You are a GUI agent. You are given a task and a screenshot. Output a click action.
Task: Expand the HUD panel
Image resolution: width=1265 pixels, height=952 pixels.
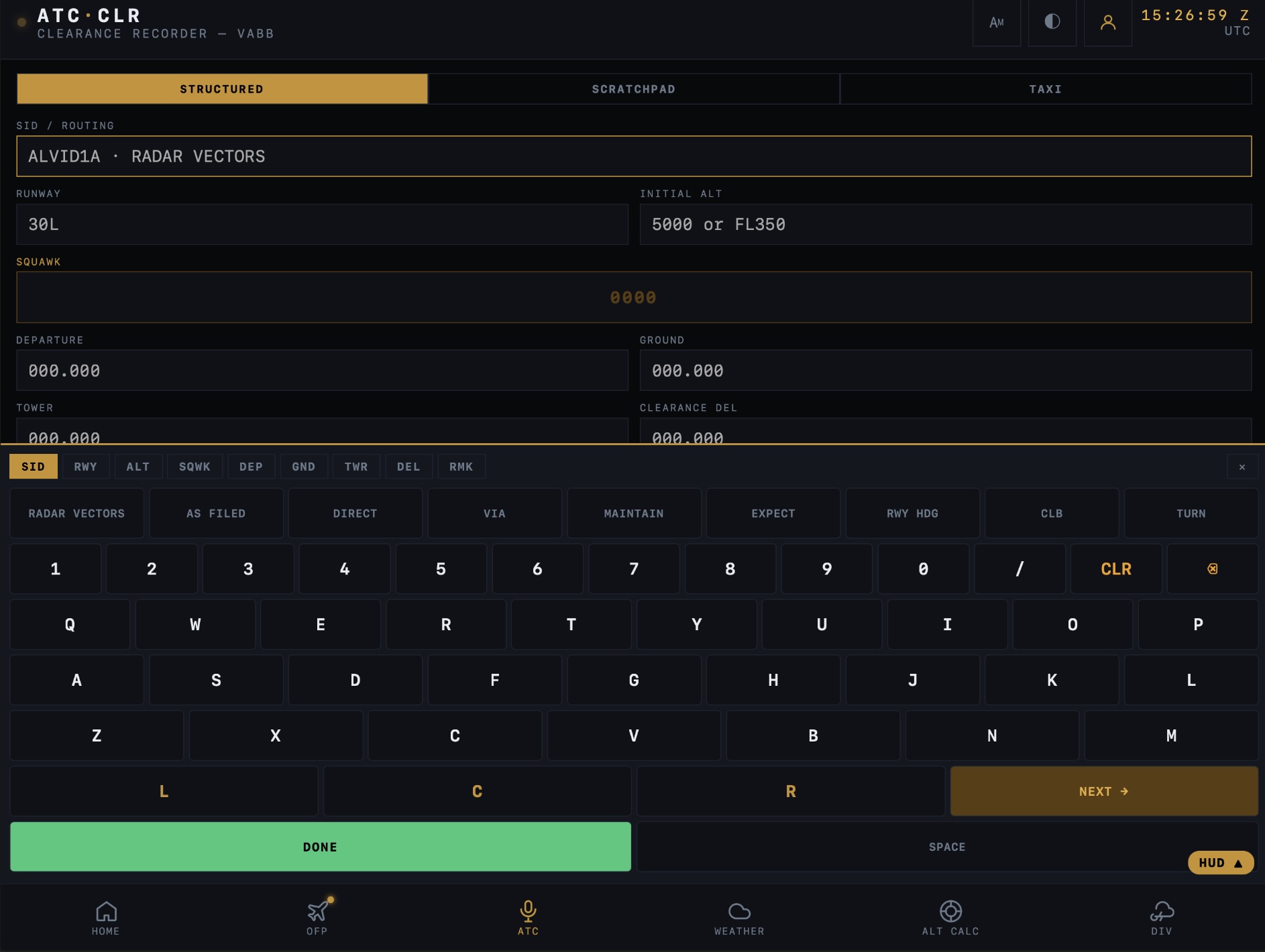1221,863
